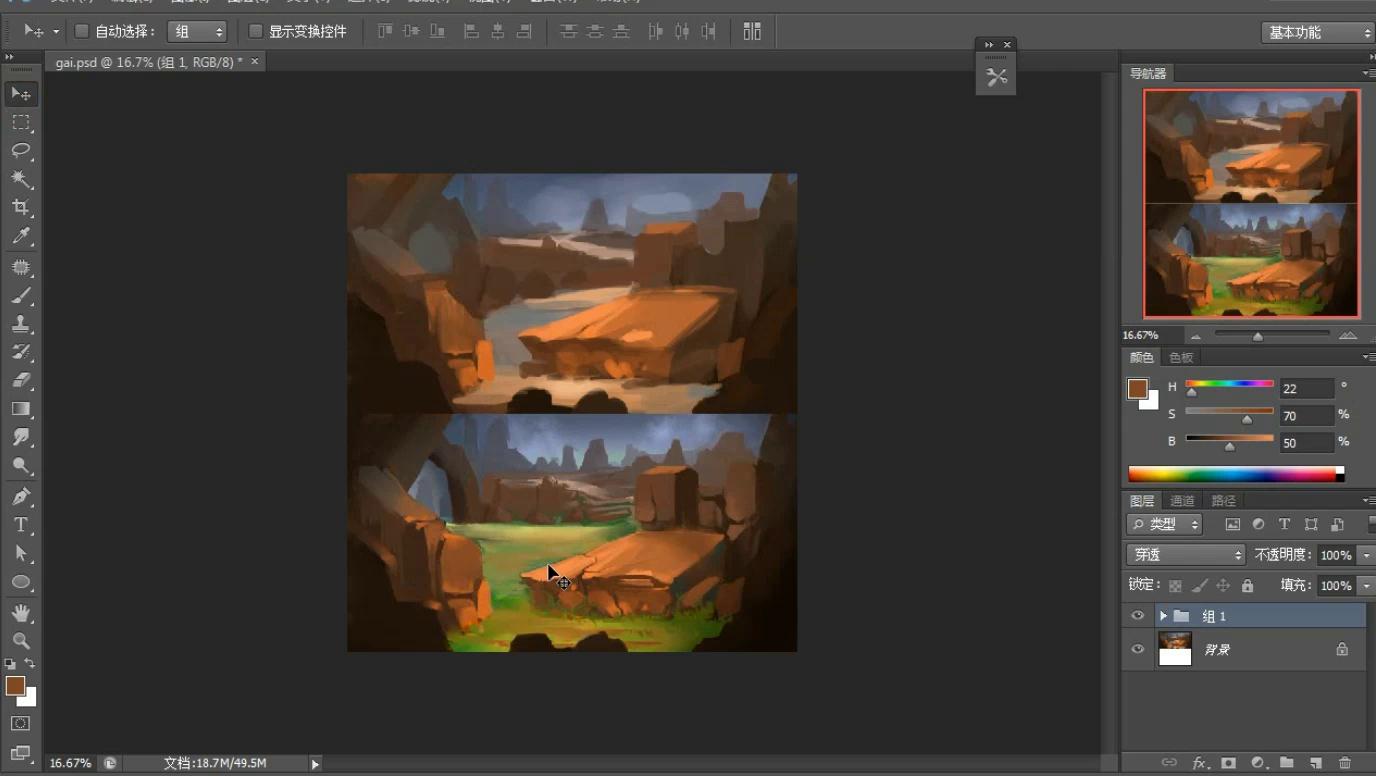This screenshot has width=1376, height=776.
Task: Click the navigator zoom out button
Action: coord(1196,336)
